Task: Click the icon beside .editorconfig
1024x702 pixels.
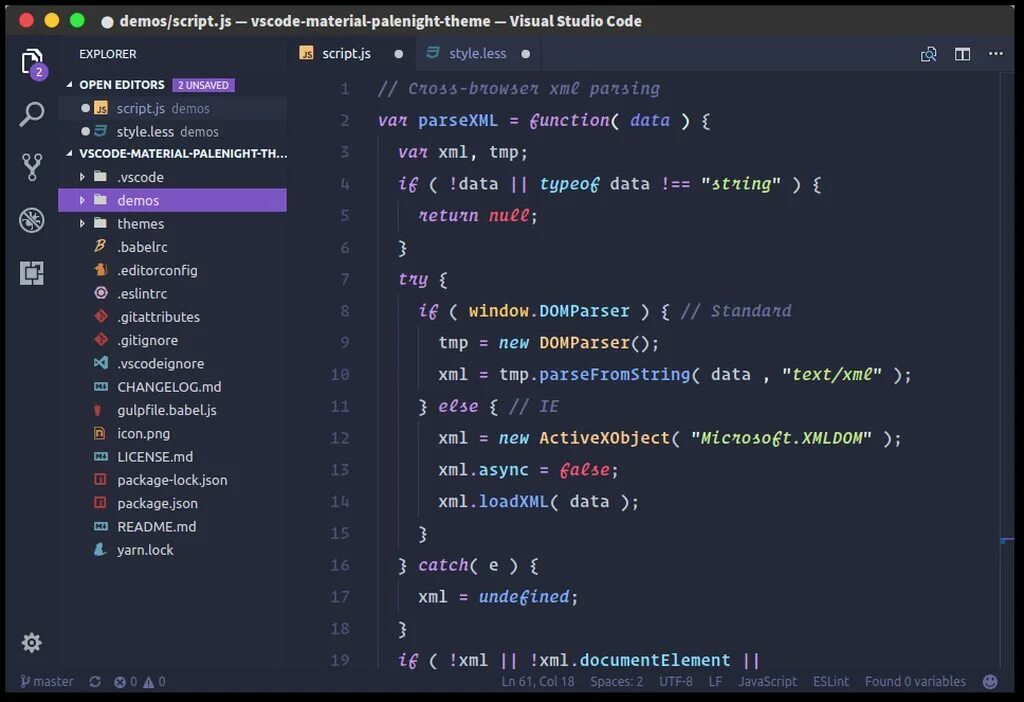Action: coord(100,270)
